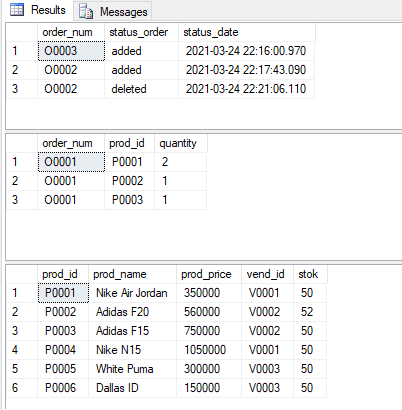This screenshot has height=410, width=402.
Task: Click status cell 'deleted'
Action: (141, 89)
